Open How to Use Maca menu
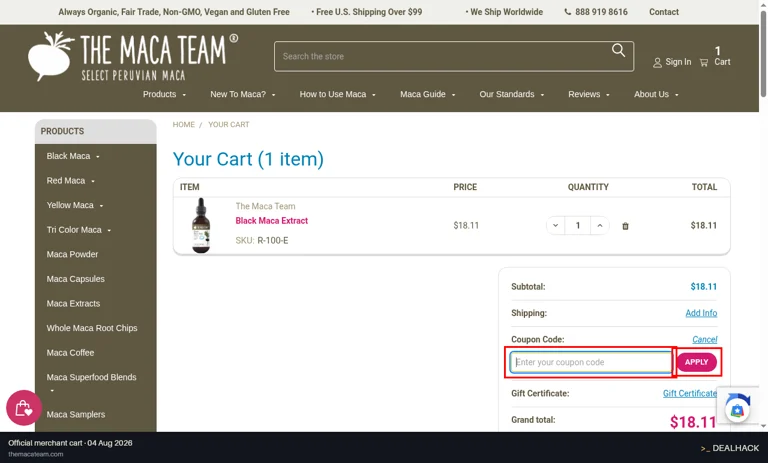This screenshot has height=463, width=768. pos(337,94)
